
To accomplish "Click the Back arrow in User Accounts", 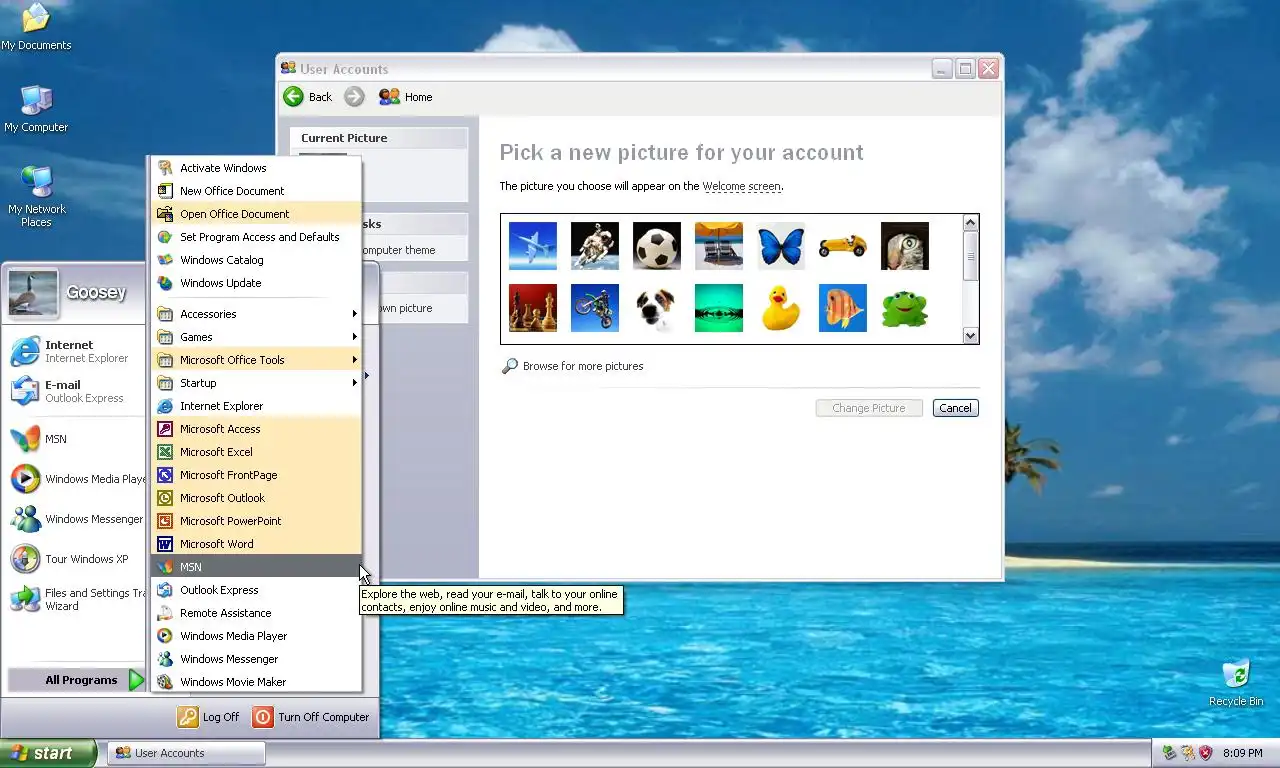I will 308,97.
